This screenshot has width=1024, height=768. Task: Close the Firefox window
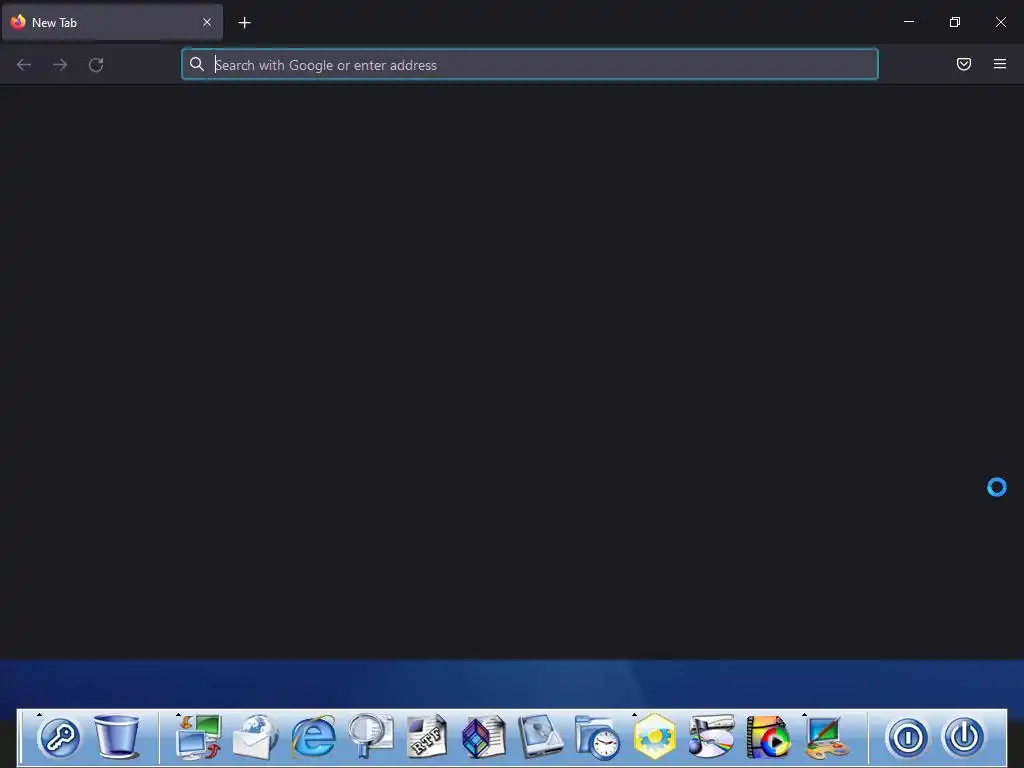[x=1000, y=22]
